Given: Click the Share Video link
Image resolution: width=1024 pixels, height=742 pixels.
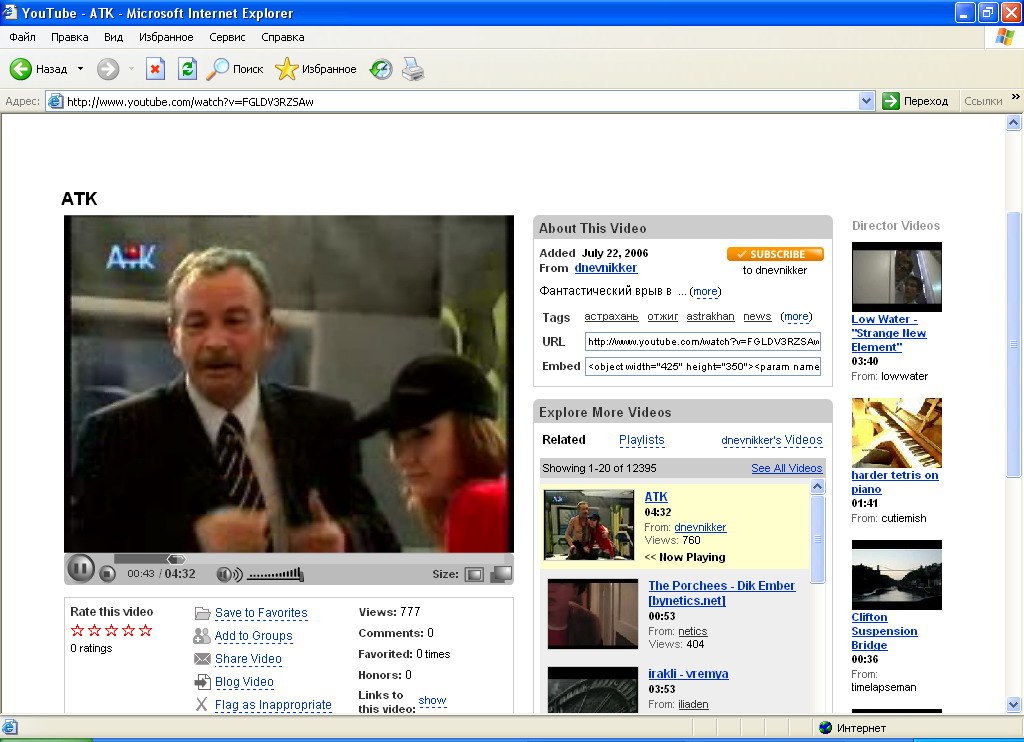Looking at the screenshot, I should coord(248,658).
